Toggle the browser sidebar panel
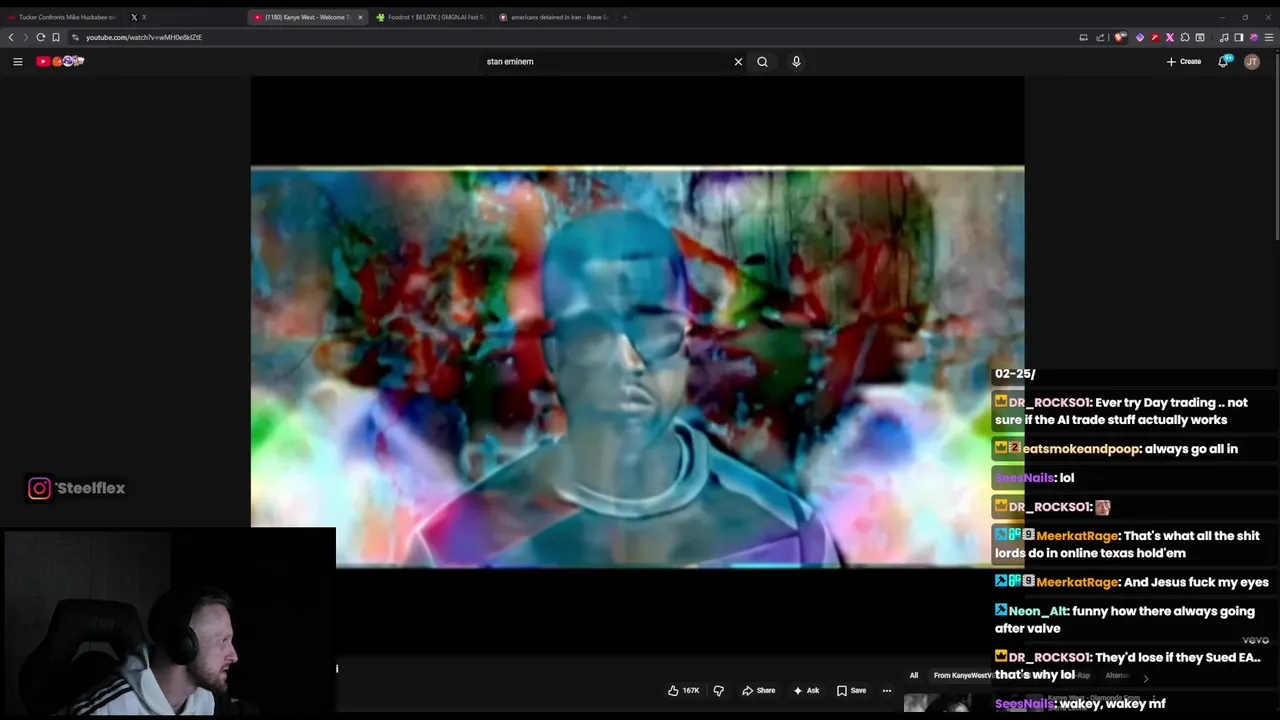This screenshot has height=720, width=1280. click(1239, 37)
